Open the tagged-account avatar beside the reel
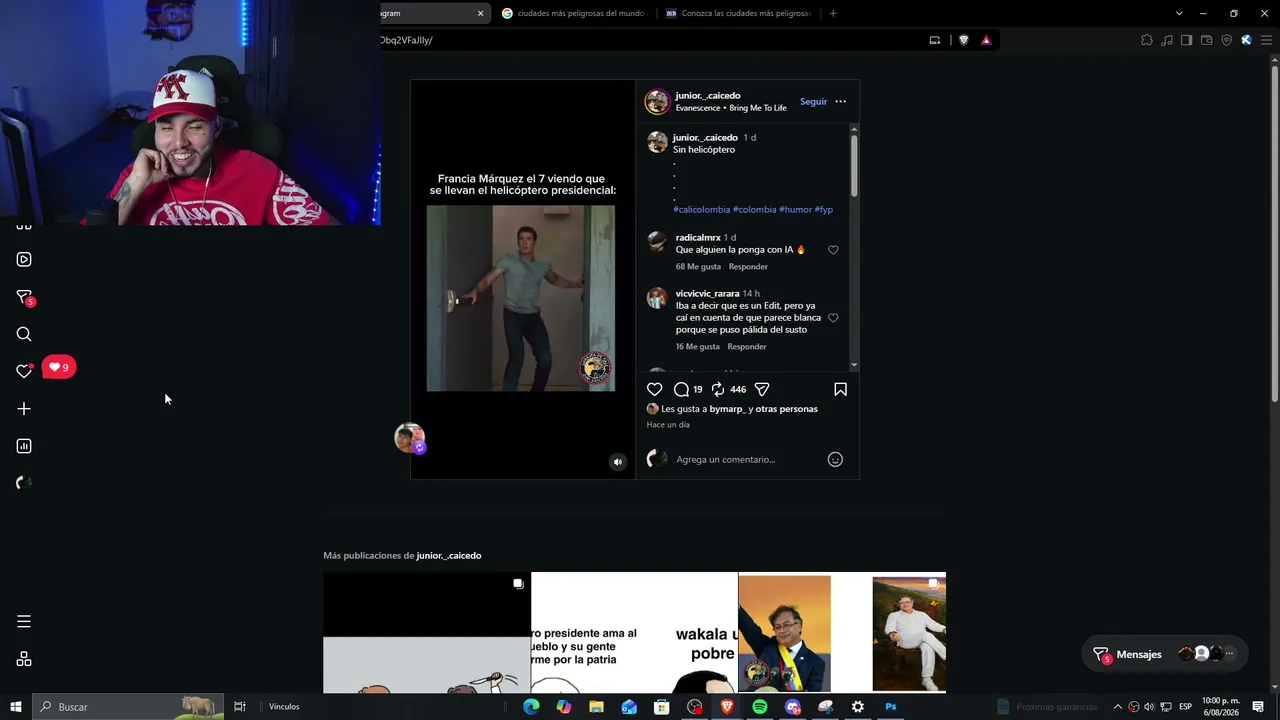Viewport: 1280px width, 720px height. click(410, 438)
